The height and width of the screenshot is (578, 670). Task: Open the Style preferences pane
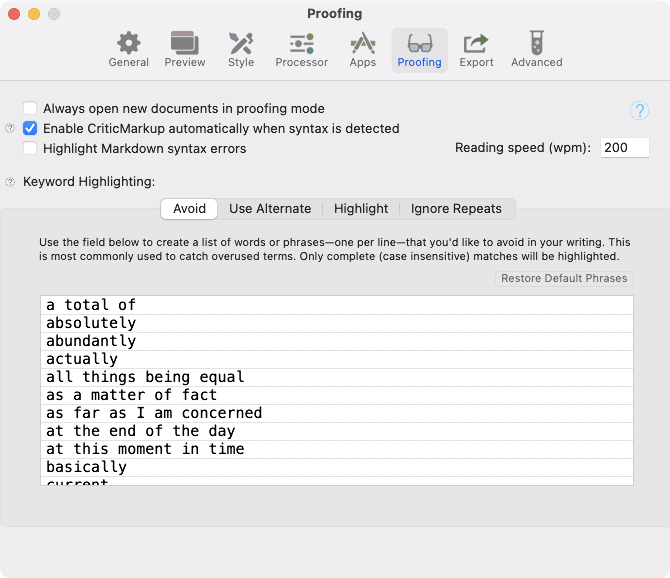pyautogui.click(x=241, y=50)
